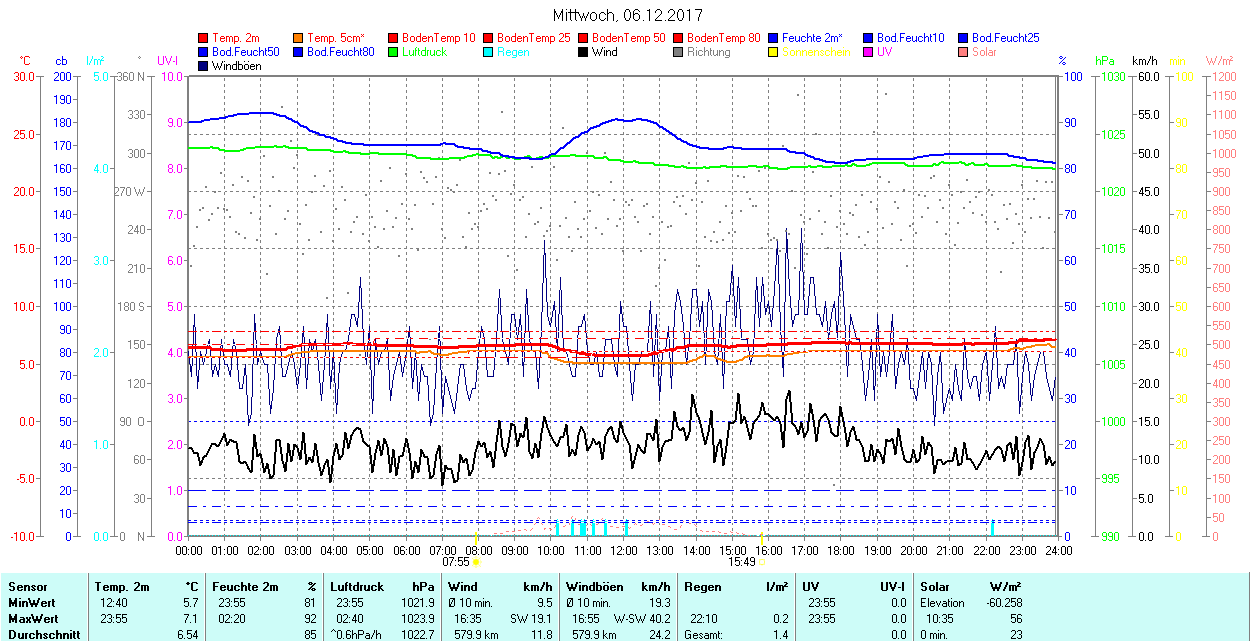Click the 12:00 label on time axis
Image resolution: width=1250 pixels, height=641 pixels.
[624, 550]
